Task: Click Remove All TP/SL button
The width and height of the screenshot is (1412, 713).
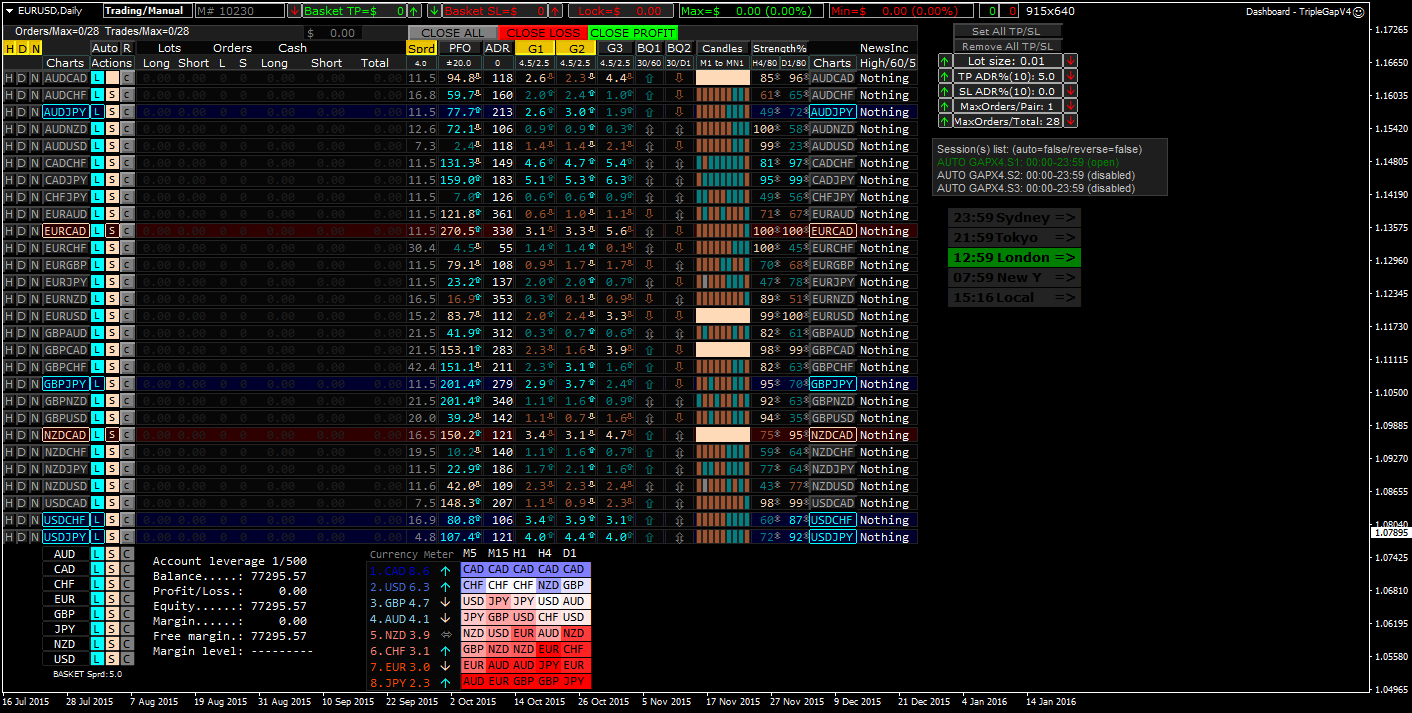Action: click(x=1007, y=46)
